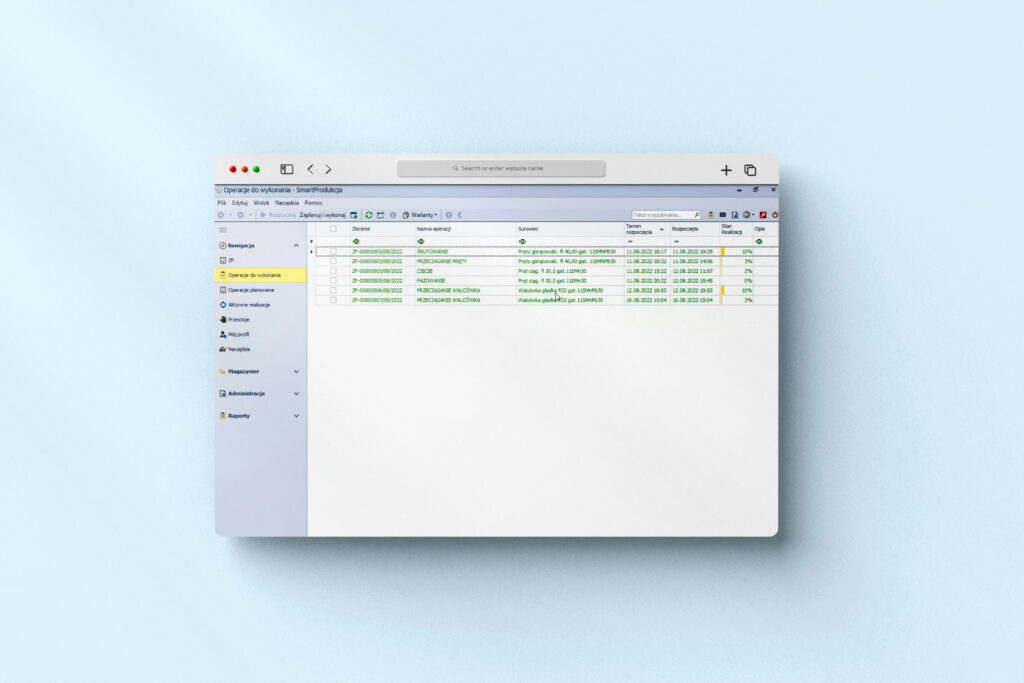The height and width of the screenshot is (683, 1024).
Task: Expand the Administracja section
Action: (296, 393)
